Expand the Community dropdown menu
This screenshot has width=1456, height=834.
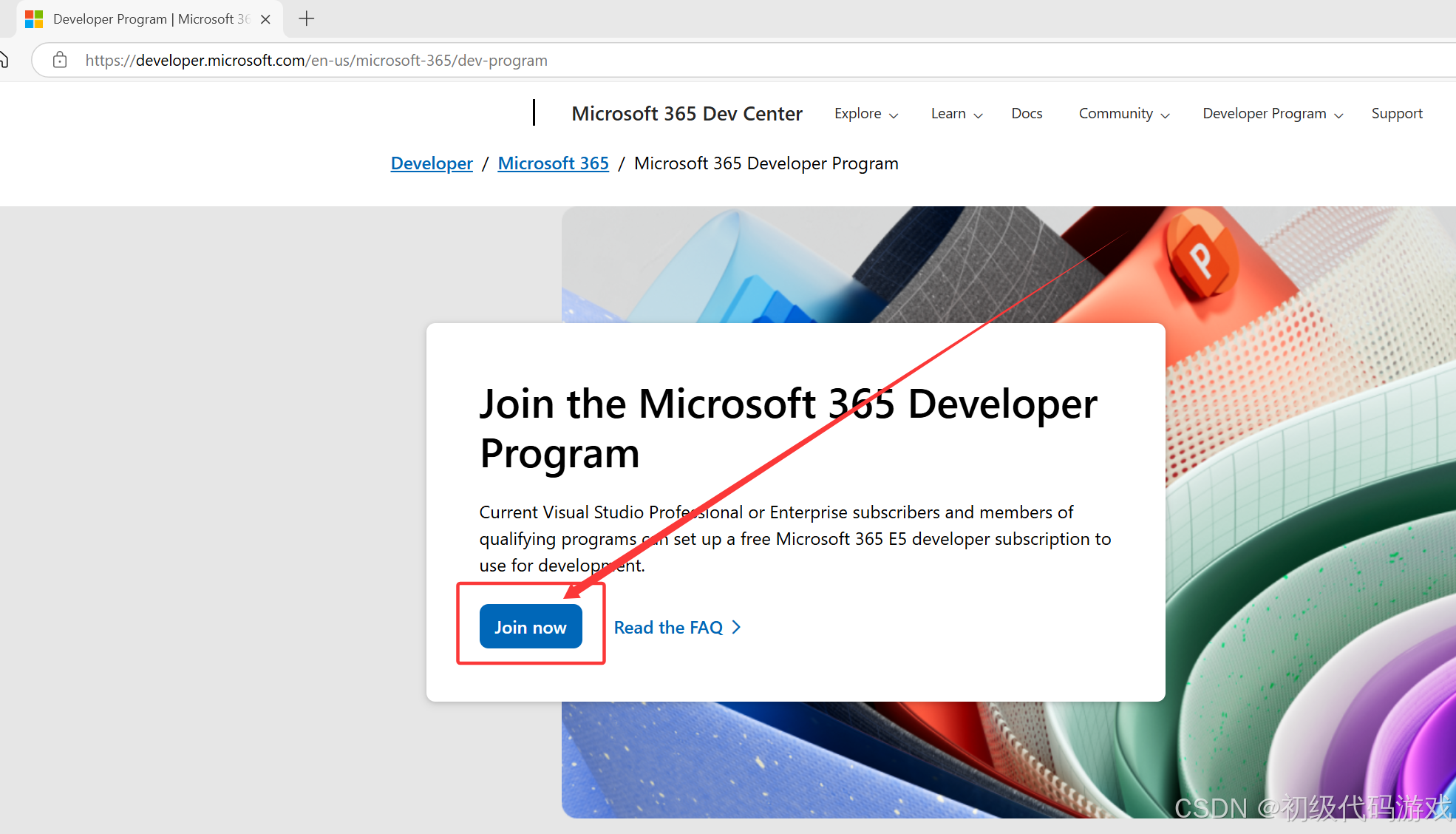click(x=1123, y=114)
